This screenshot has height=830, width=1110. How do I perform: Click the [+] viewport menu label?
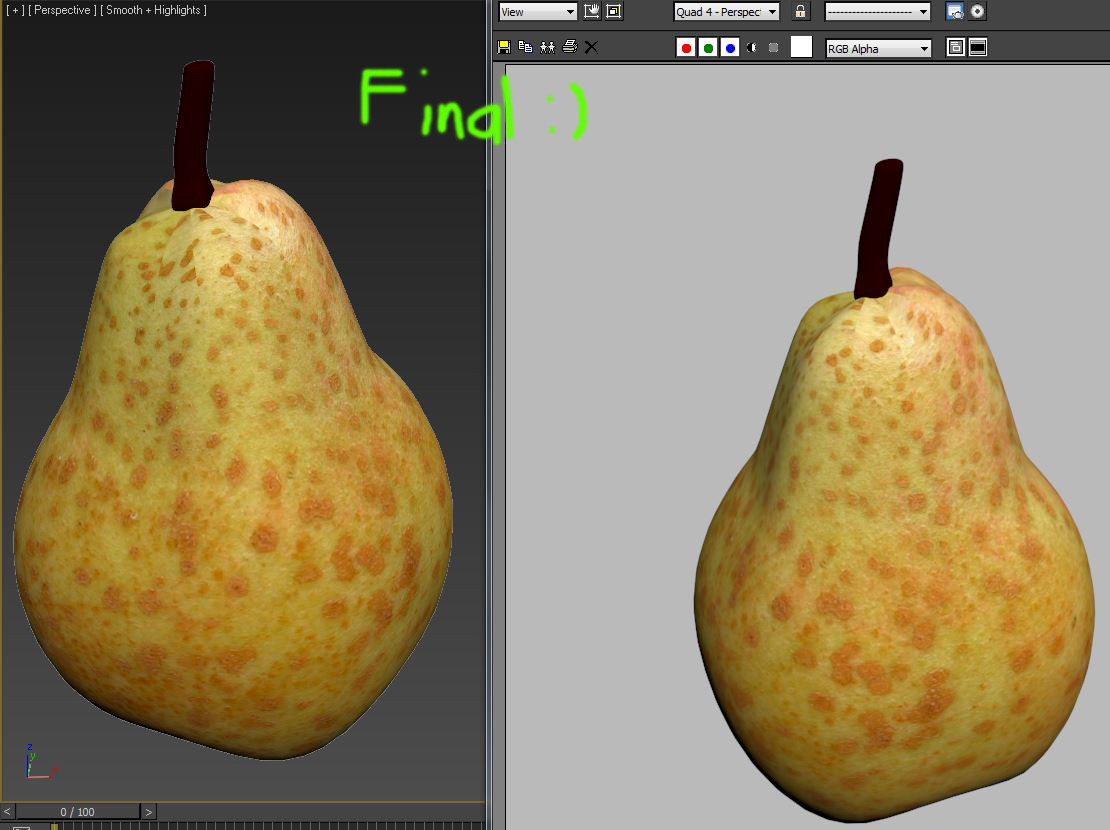point(15,10)
